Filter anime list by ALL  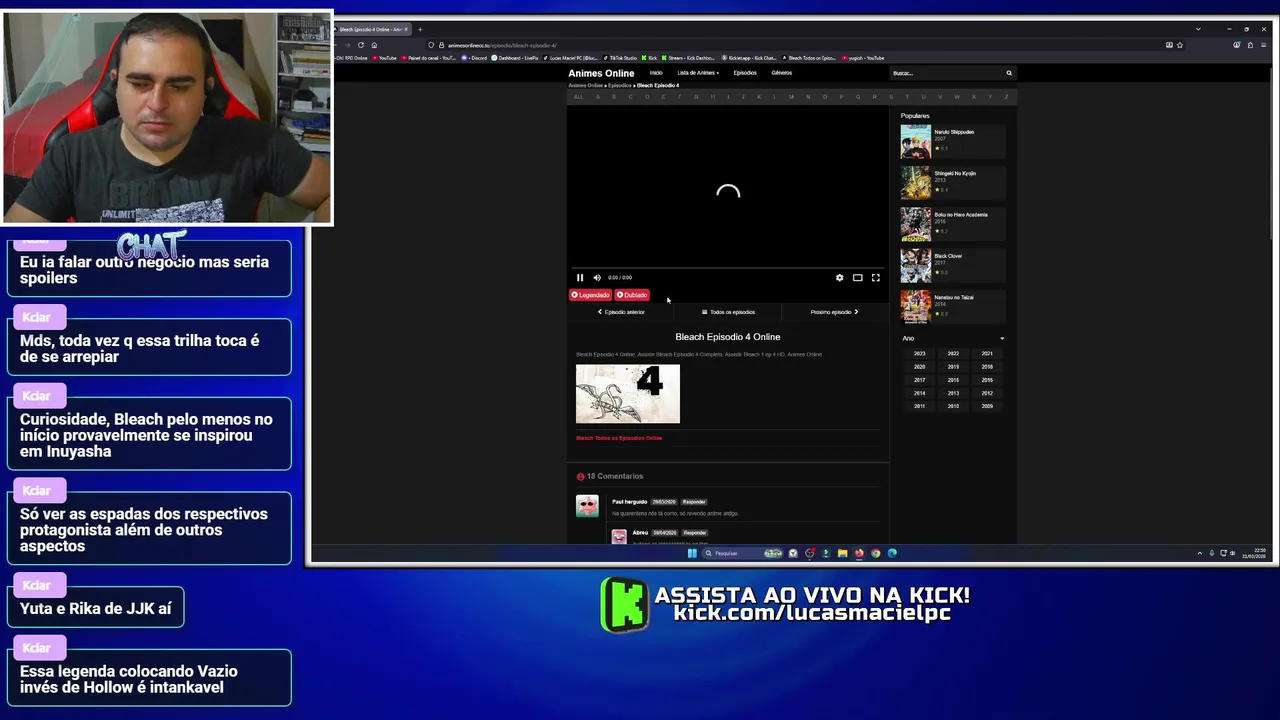578,97
